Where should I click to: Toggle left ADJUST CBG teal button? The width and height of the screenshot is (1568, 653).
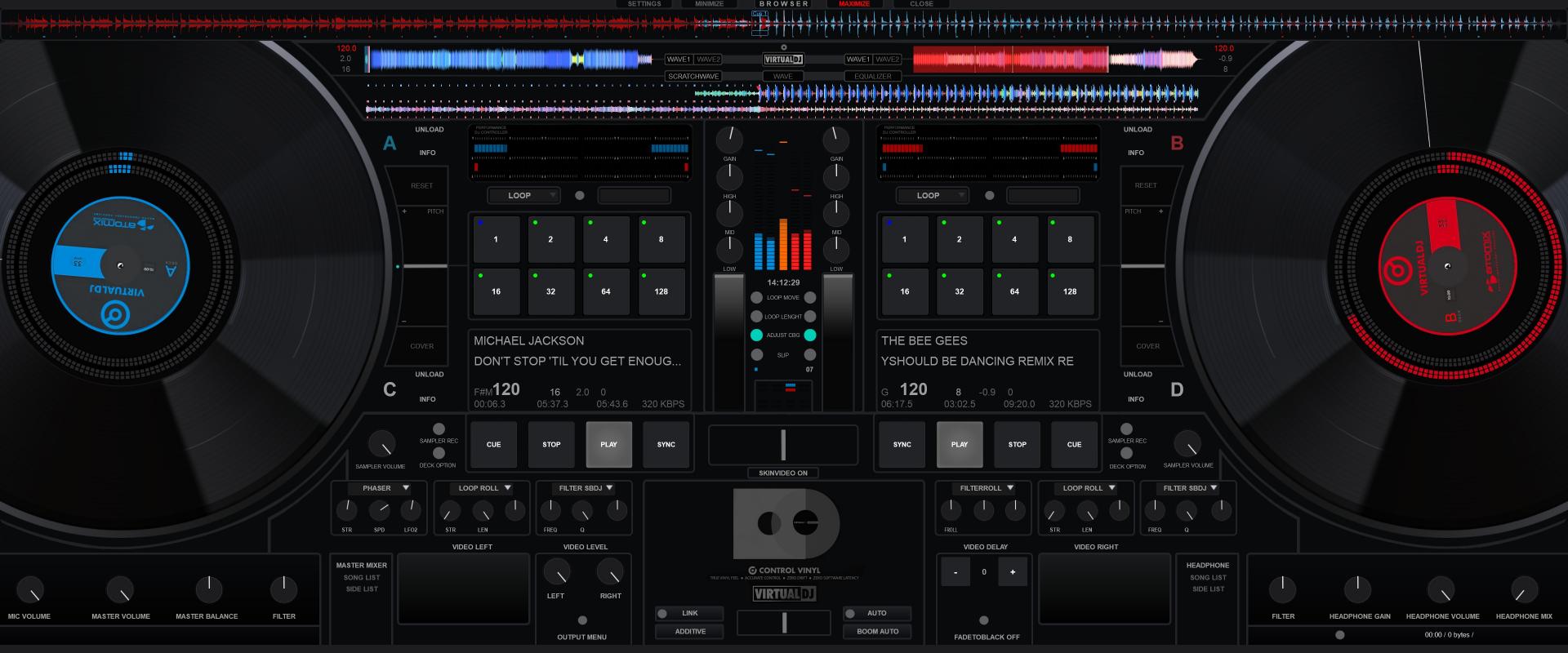757,335
